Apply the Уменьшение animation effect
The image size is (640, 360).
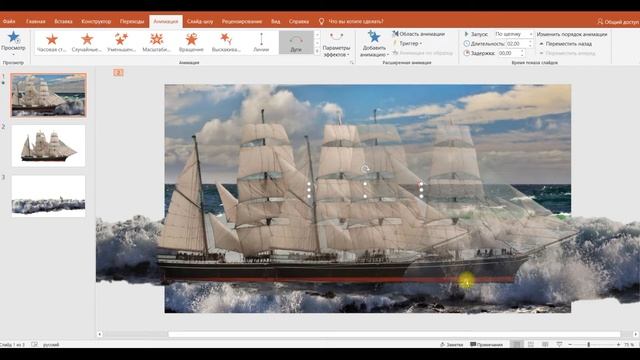coord(121,42)
